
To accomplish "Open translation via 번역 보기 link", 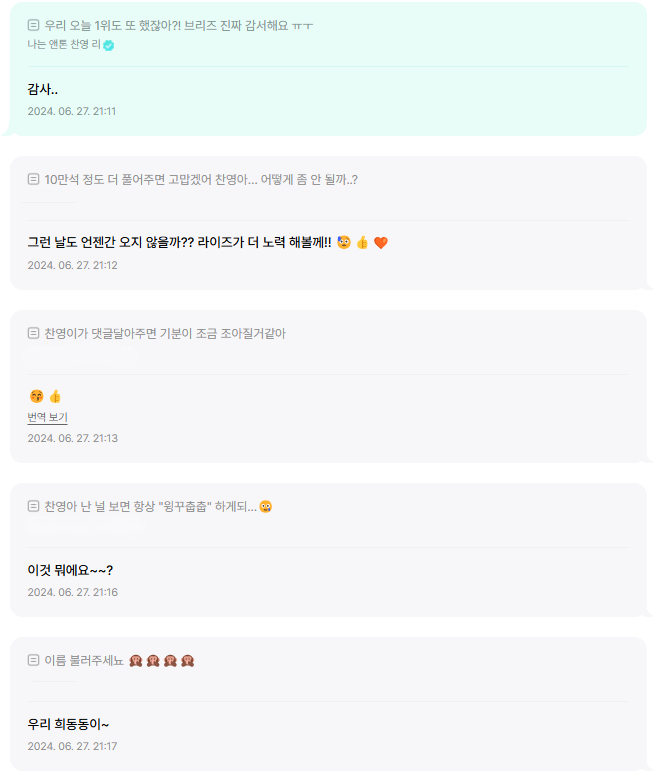I will click(x=47, y=418).
